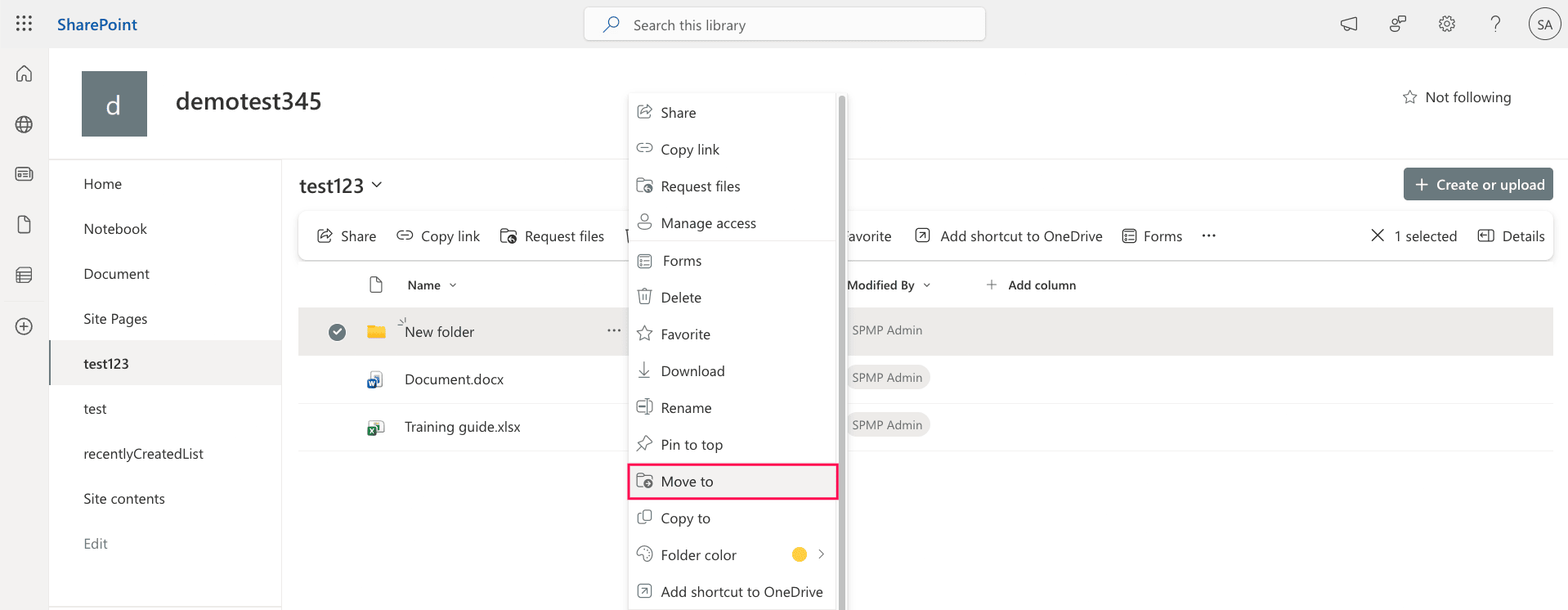
Task: Click the star icon next to Not following
Action: pos(1409,97)
